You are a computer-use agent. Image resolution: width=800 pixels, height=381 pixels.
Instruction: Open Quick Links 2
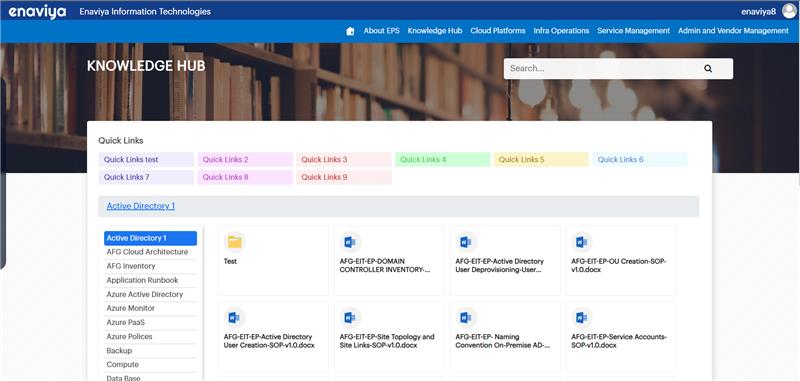pos(245,160)
